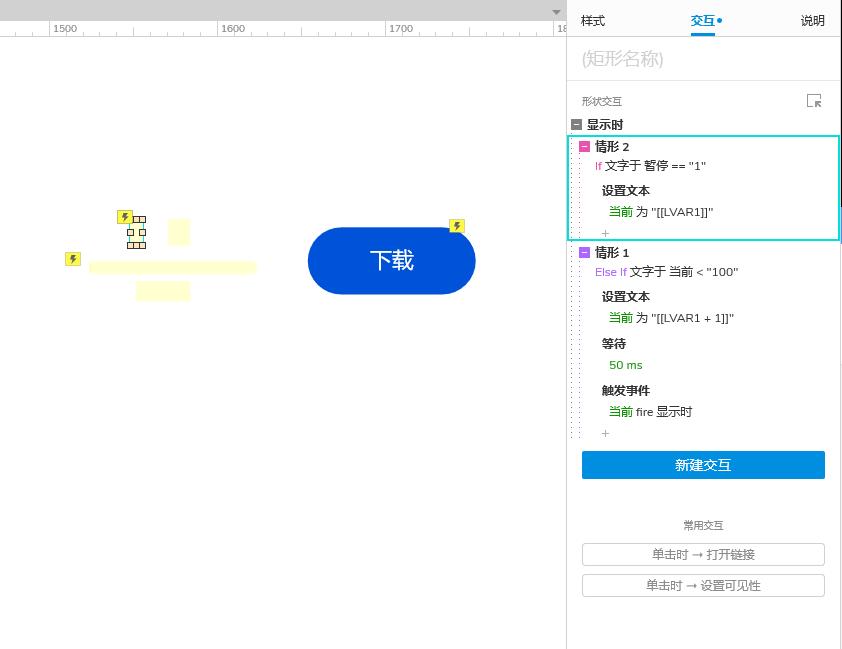Select the lower pale yellow rectangle widget
Viewport: 842px width, 649px height.
[x=163, y=290]
